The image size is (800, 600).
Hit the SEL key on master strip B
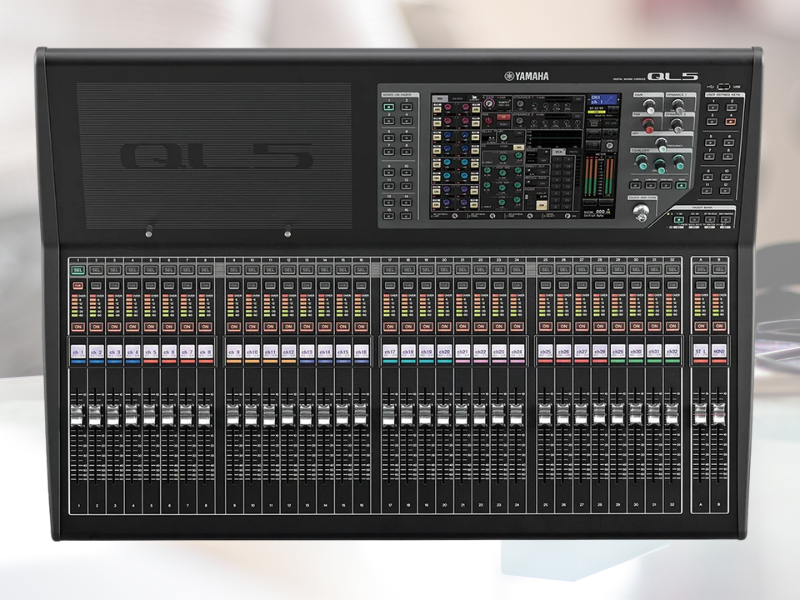click(x=719, y=269)
